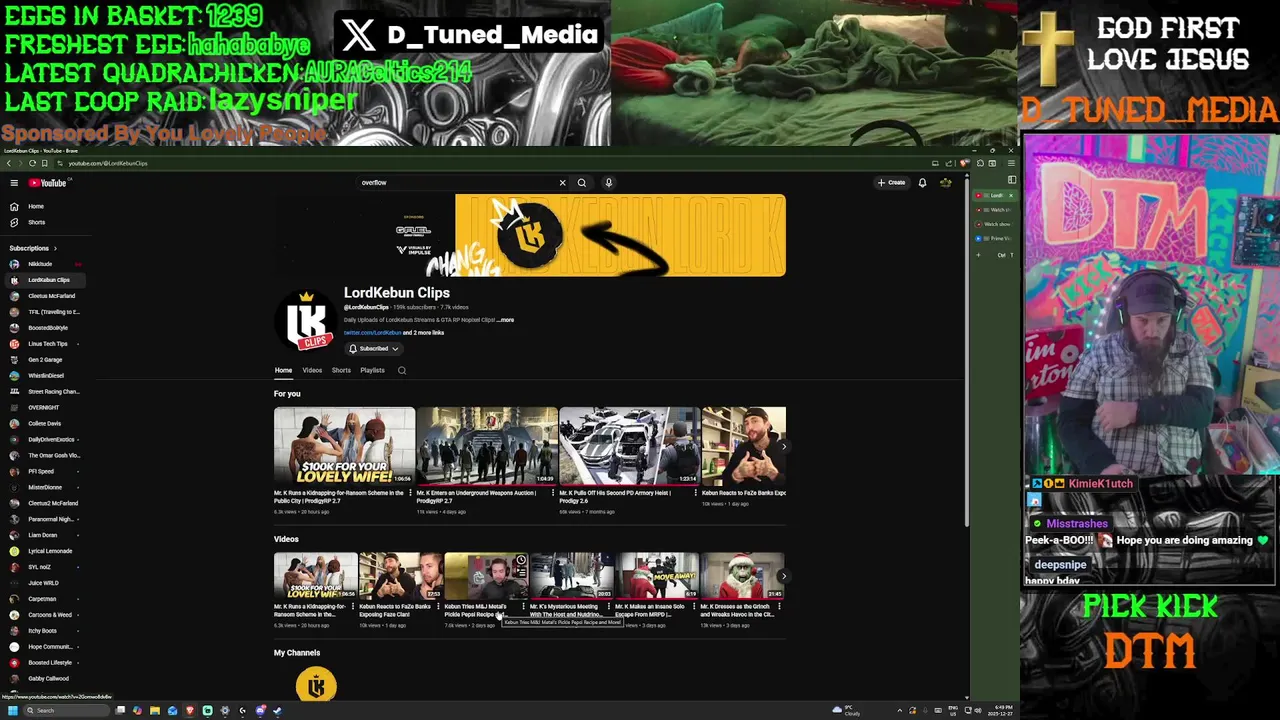The image size is (1280, 720).
Task: Open the taskbar clock and date
Action: pyautogui.click(x=1001, y=711)
